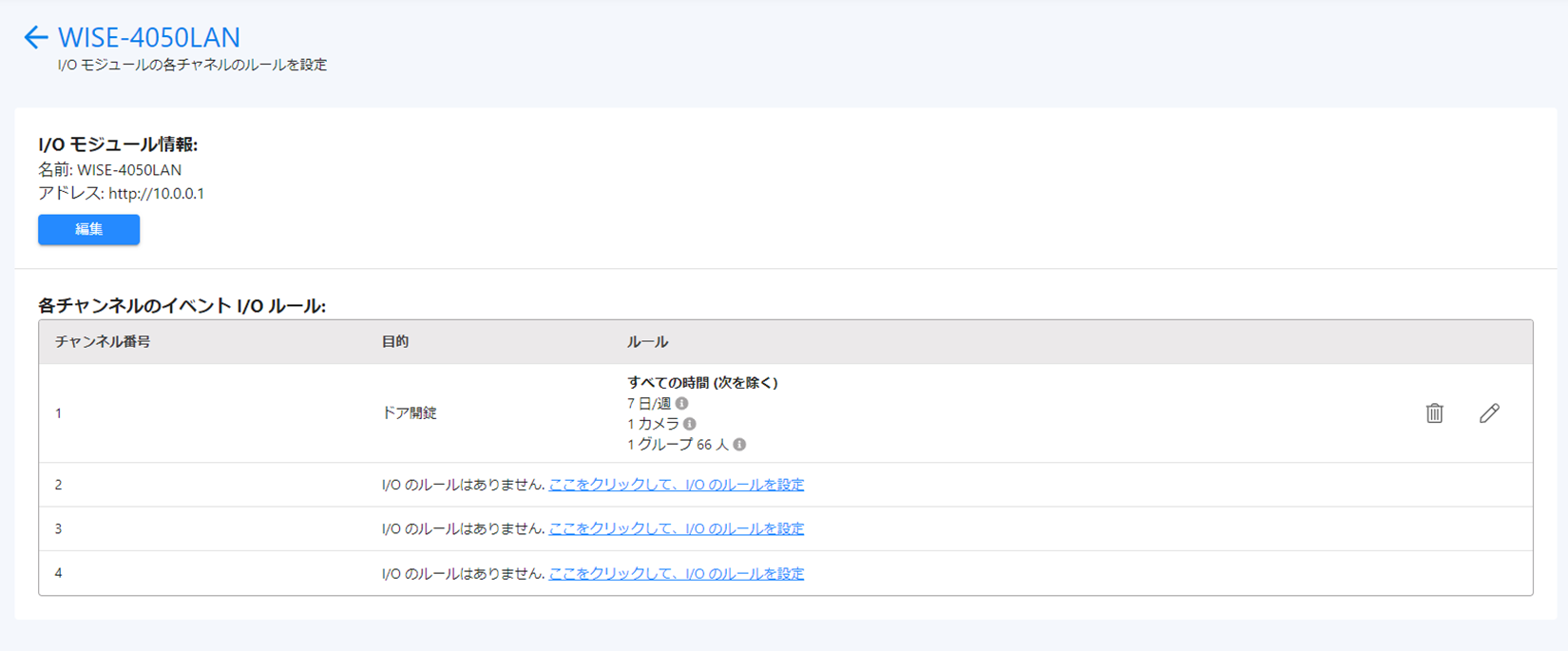Click the blue 編集 button
Viewport: 1568px width, 651px height.
point(88,229)
